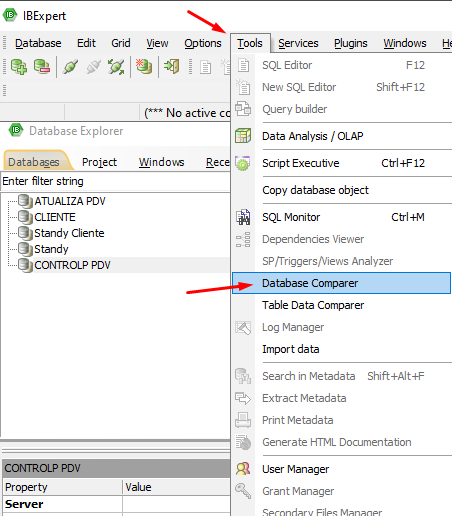Click the Script Executive gear icon
This screenshot has height=516, width=452.
point(243,163)
